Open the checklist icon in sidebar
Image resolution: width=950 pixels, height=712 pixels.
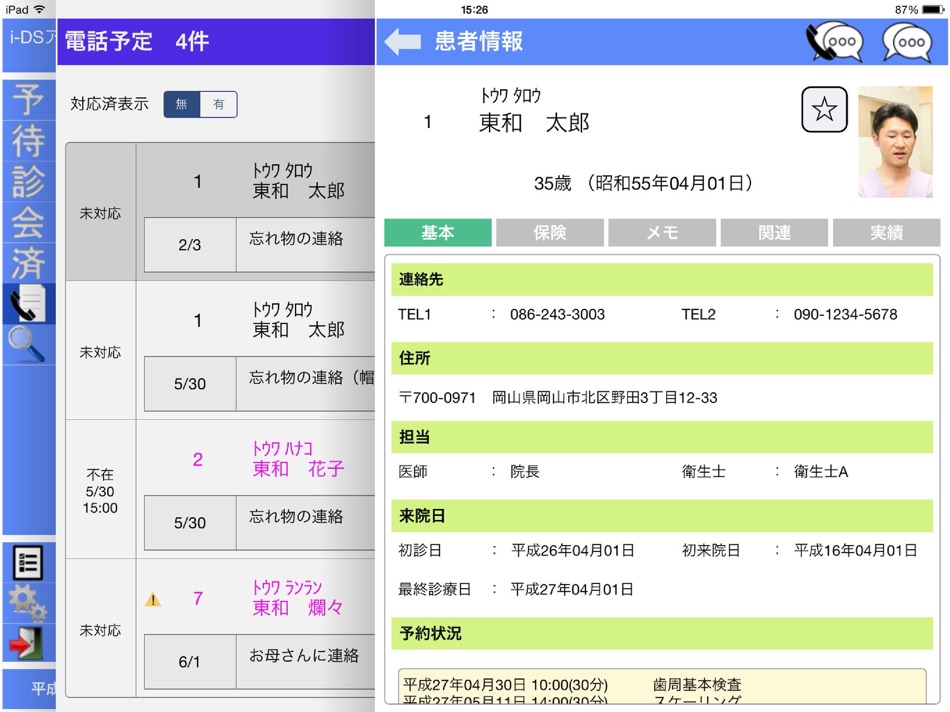click(28, 562)
